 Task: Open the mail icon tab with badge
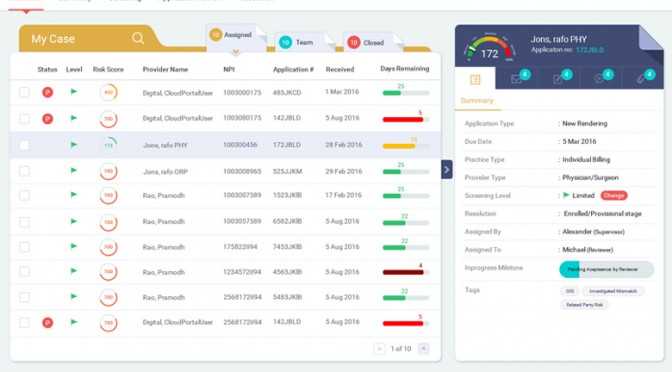(516, 79)
